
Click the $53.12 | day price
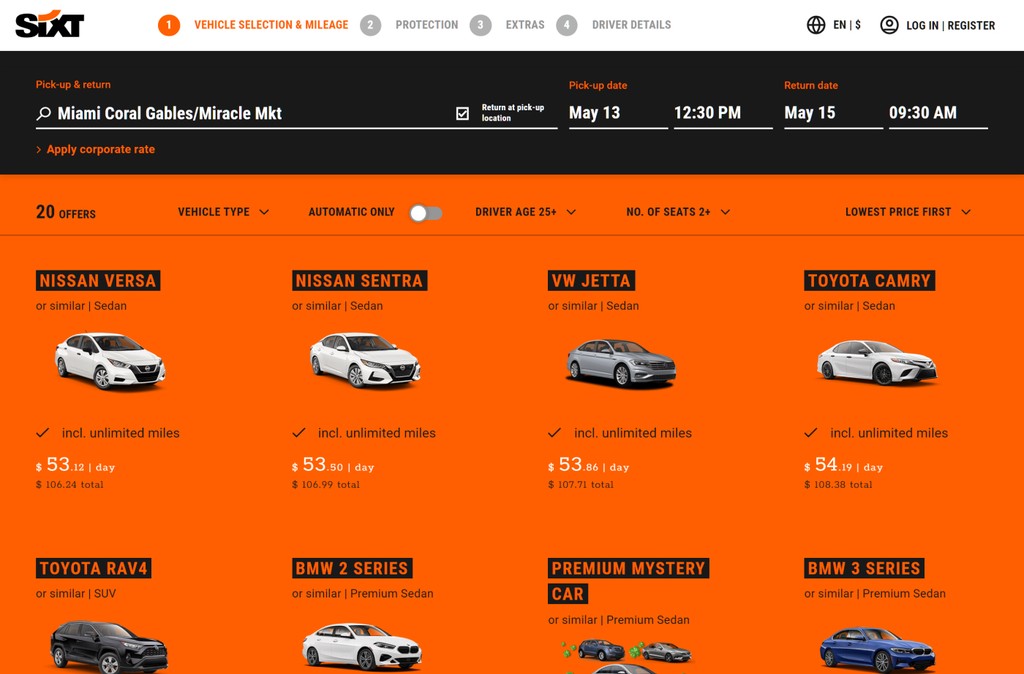[x=76, y=465]
